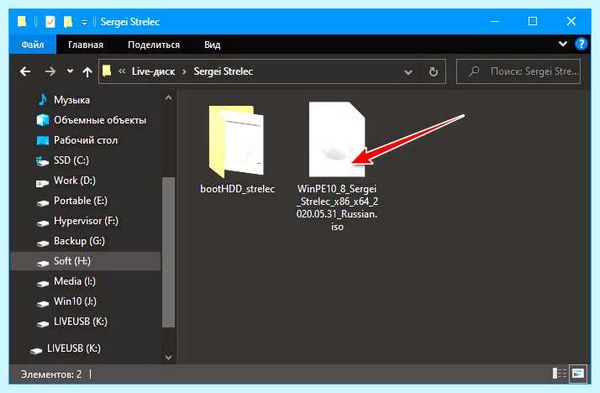Switch to the Вид tab

pos(212,45)
